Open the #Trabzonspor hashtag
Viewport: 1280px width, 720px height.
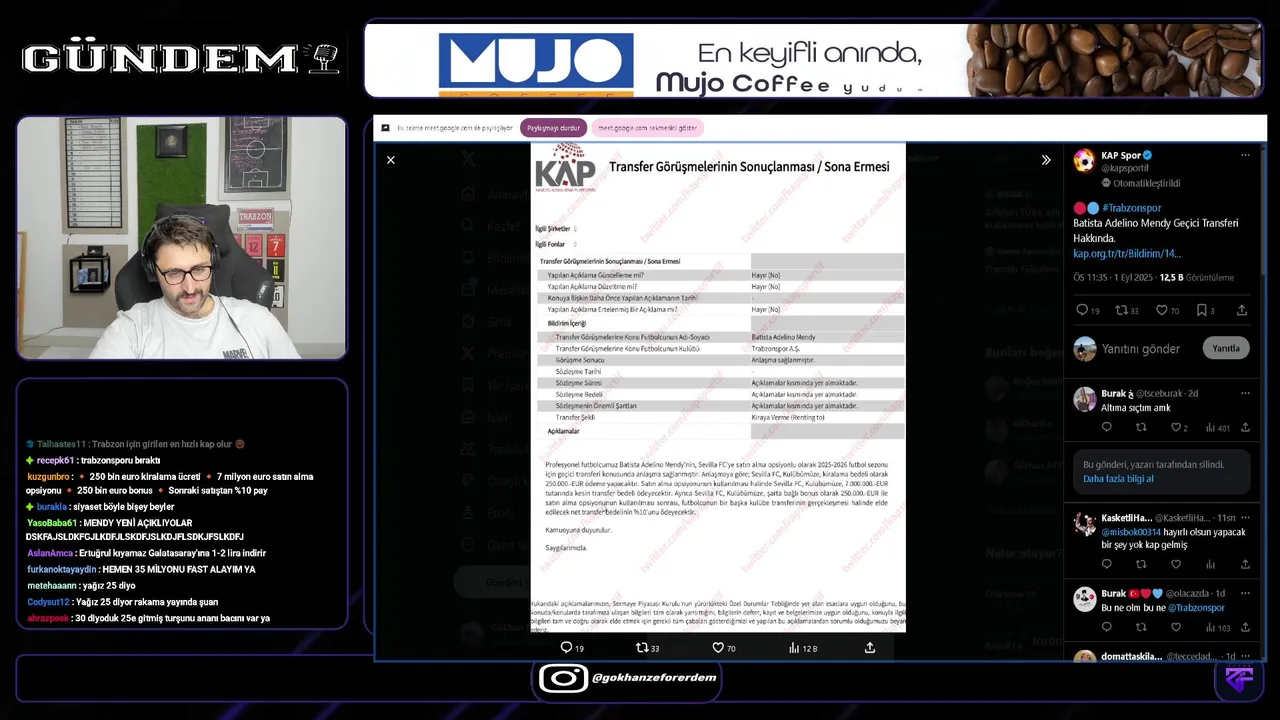coord(1132,208)
